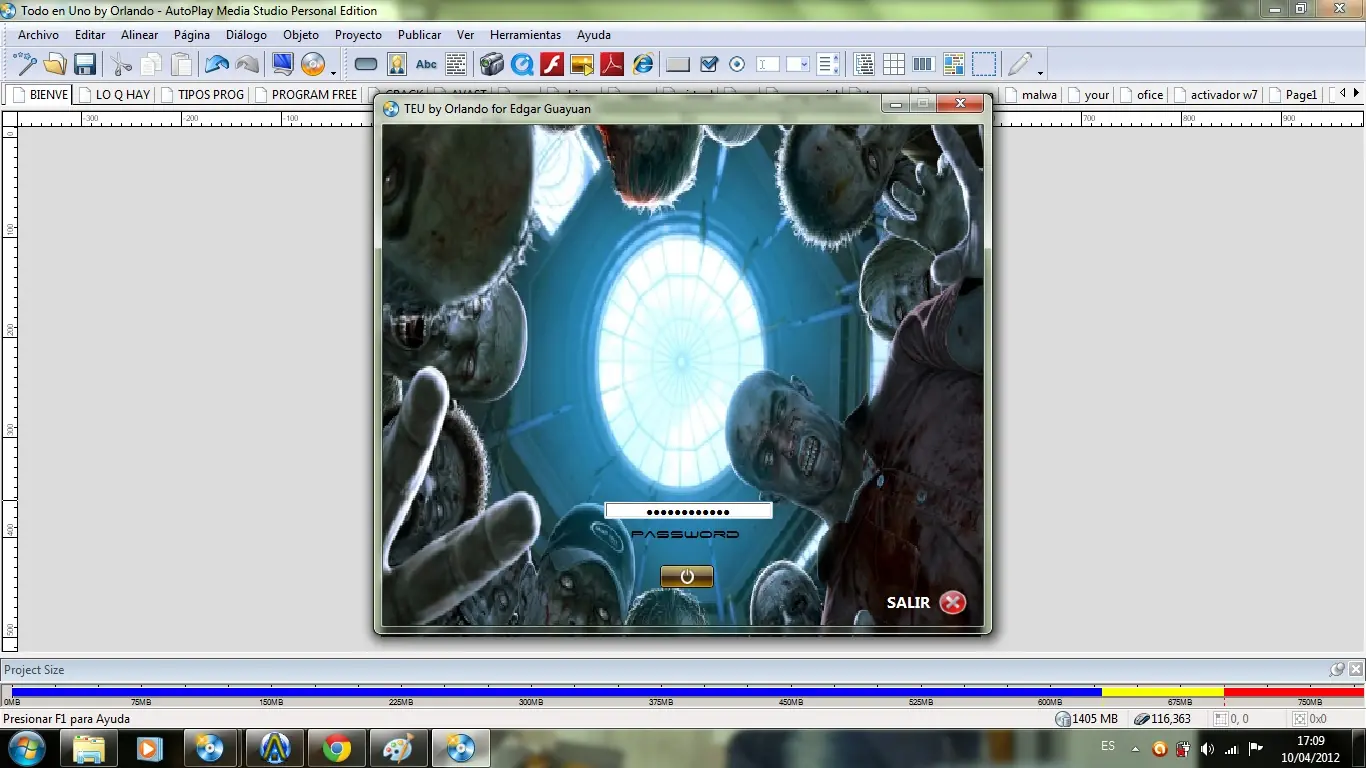Add a QuickTime object to page

(x=522, y=65)
